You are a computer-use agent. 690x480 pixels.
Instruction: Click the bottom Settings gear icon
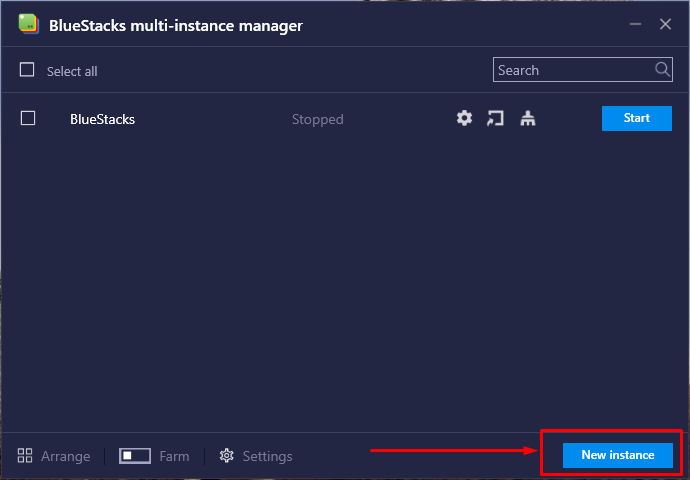tap(227, 455)
